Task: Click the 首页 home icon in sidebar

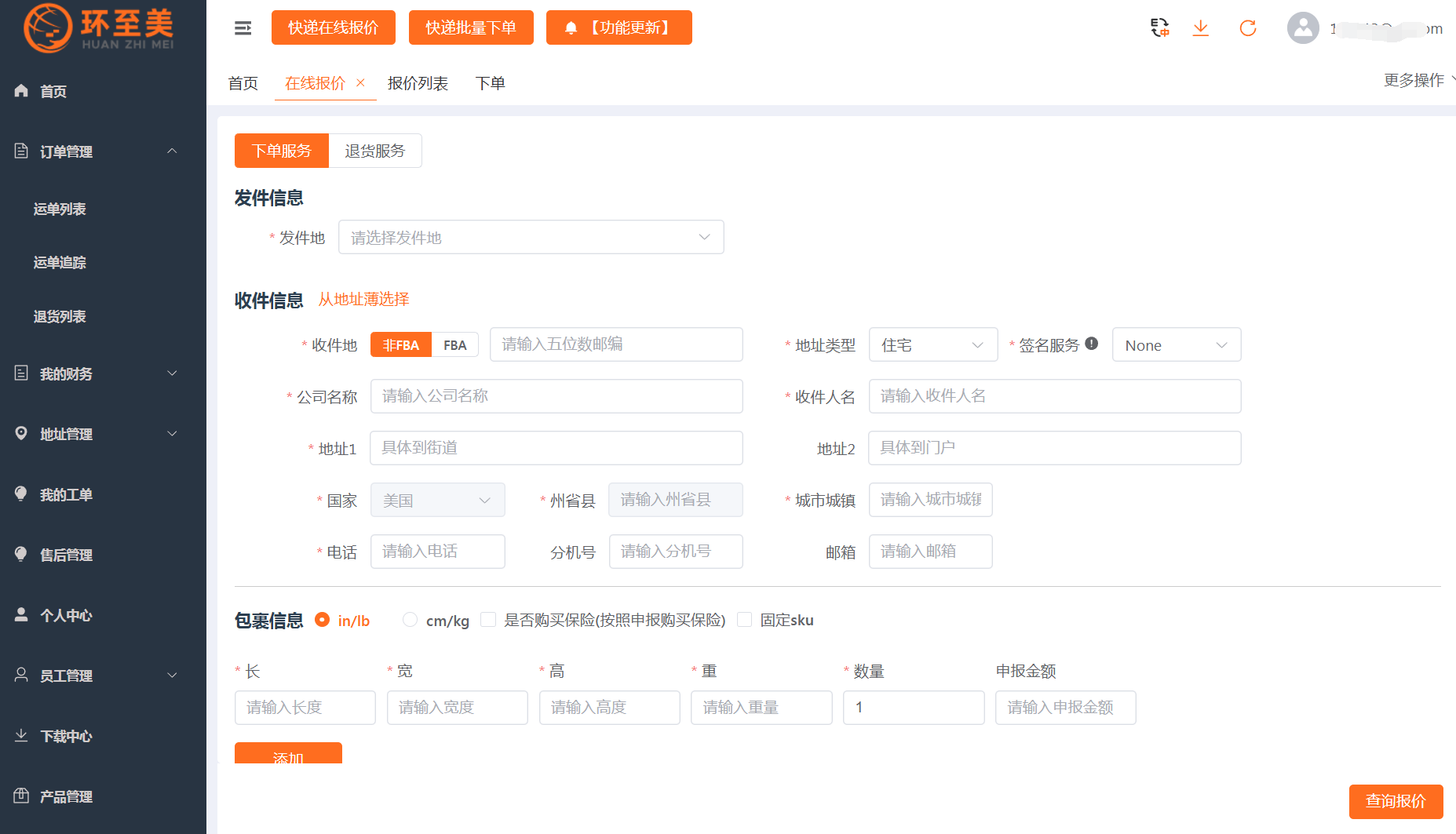Action: point(21,91)
